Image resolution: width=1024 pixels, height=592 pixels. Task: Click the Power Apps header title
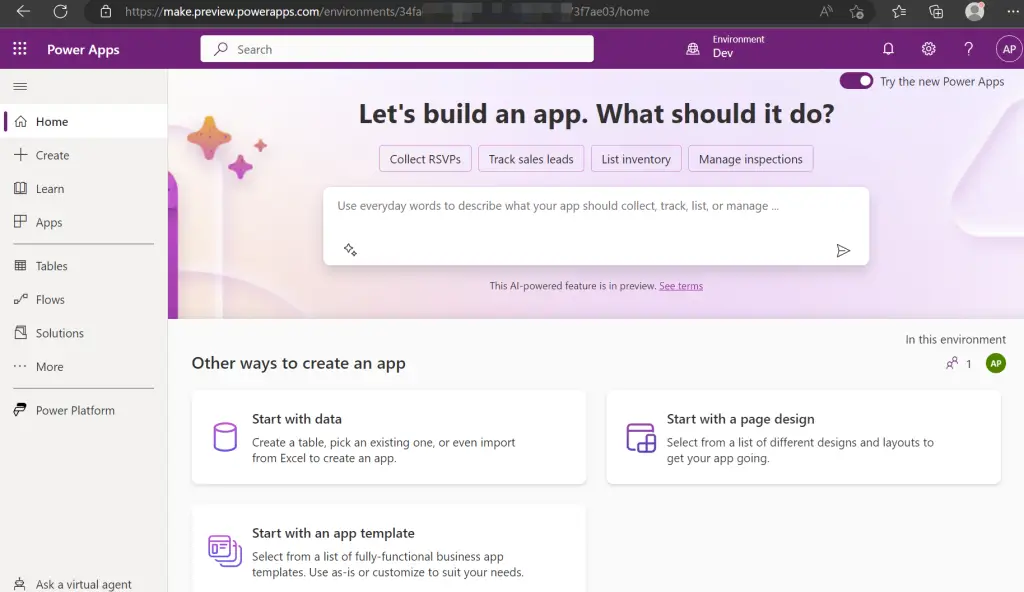pyautogui.click(x=83, y=50)
